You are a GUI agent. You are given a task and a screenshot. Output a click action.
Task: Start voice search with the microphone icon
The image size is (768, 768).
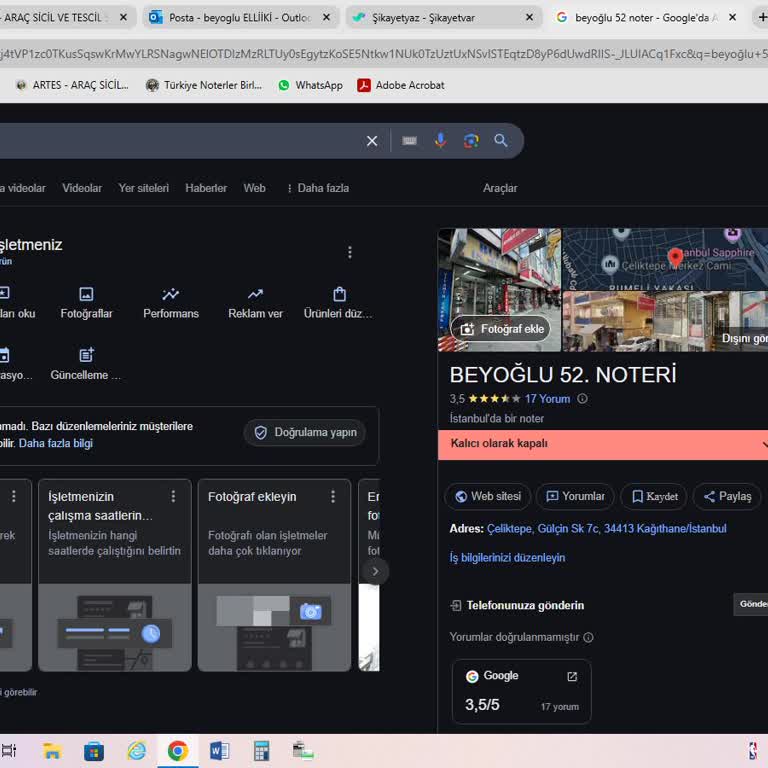tap(440, 141)
